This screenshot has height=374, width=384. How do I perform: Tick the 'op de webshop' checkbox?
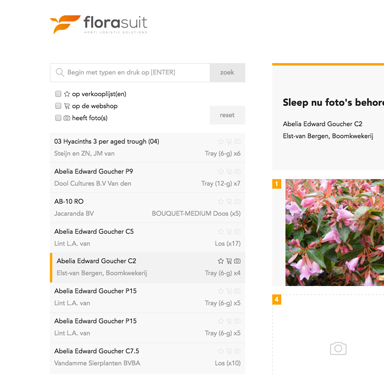point(58,106)
